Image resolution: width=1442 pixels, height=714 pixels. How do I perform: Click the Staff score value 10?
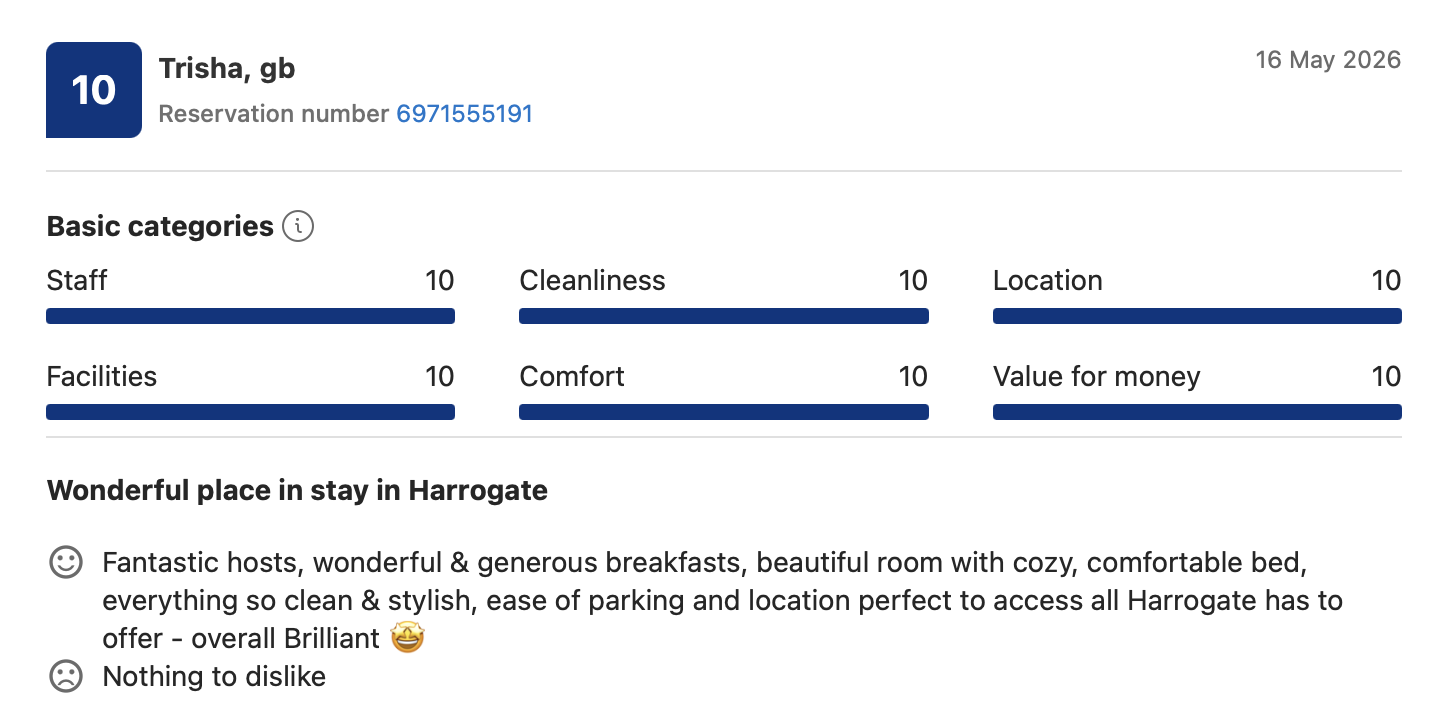tap(440, 281)
